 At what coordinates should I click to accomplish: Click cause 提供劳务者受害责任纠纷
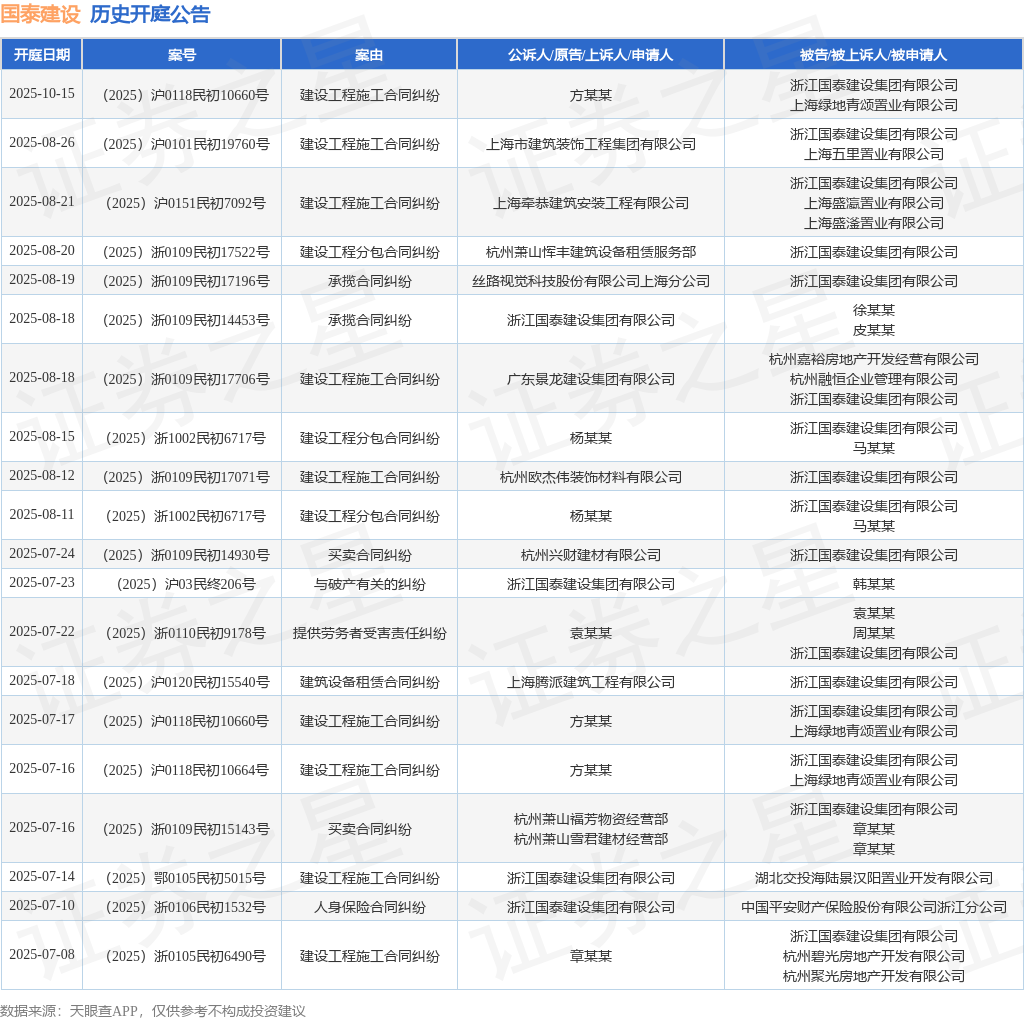click(x=369, y=633)
